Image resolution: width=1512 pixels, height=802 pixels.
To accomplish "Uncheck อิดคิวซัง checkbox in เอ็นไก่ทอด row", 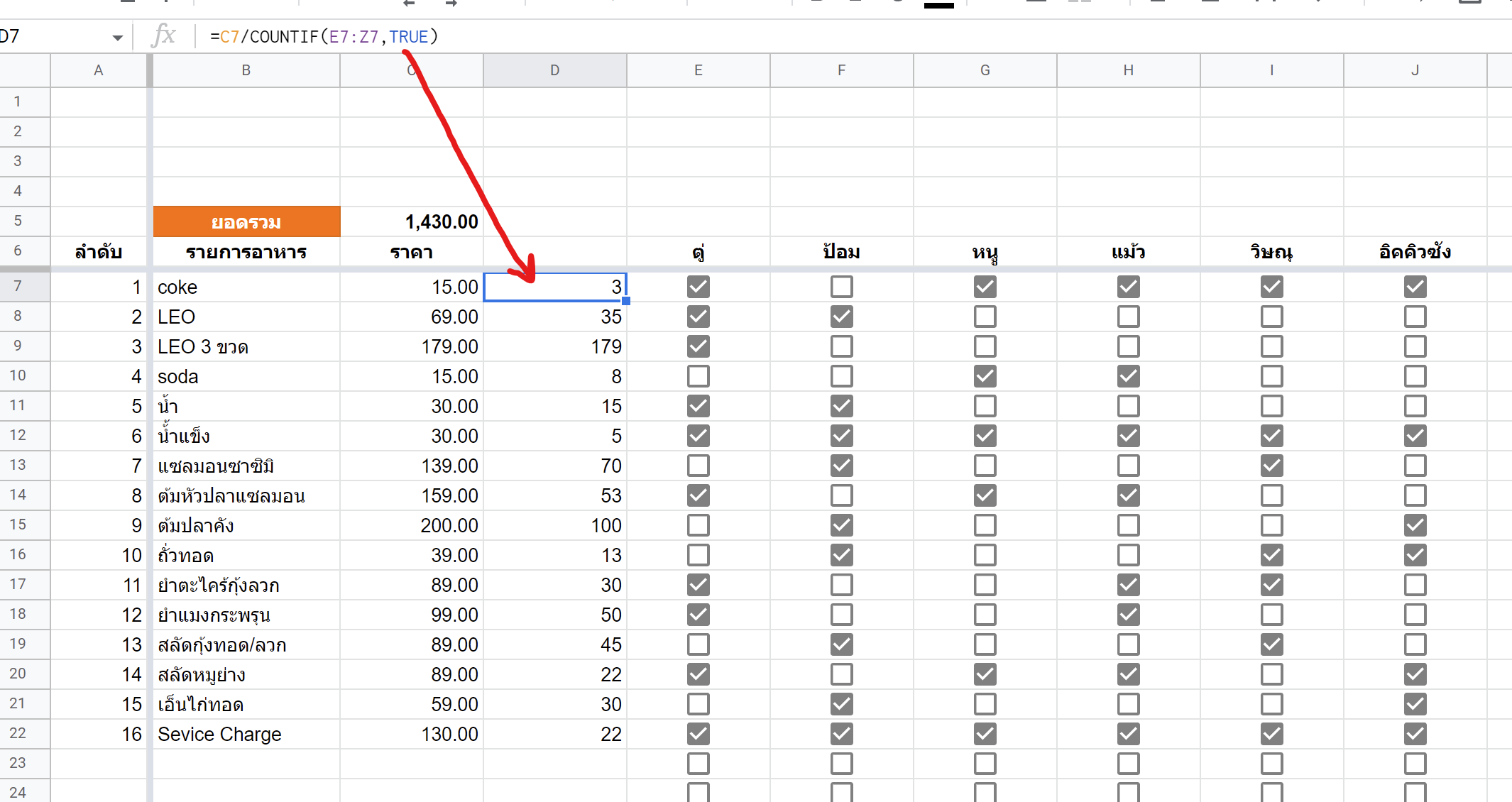I will (1415, 704).
